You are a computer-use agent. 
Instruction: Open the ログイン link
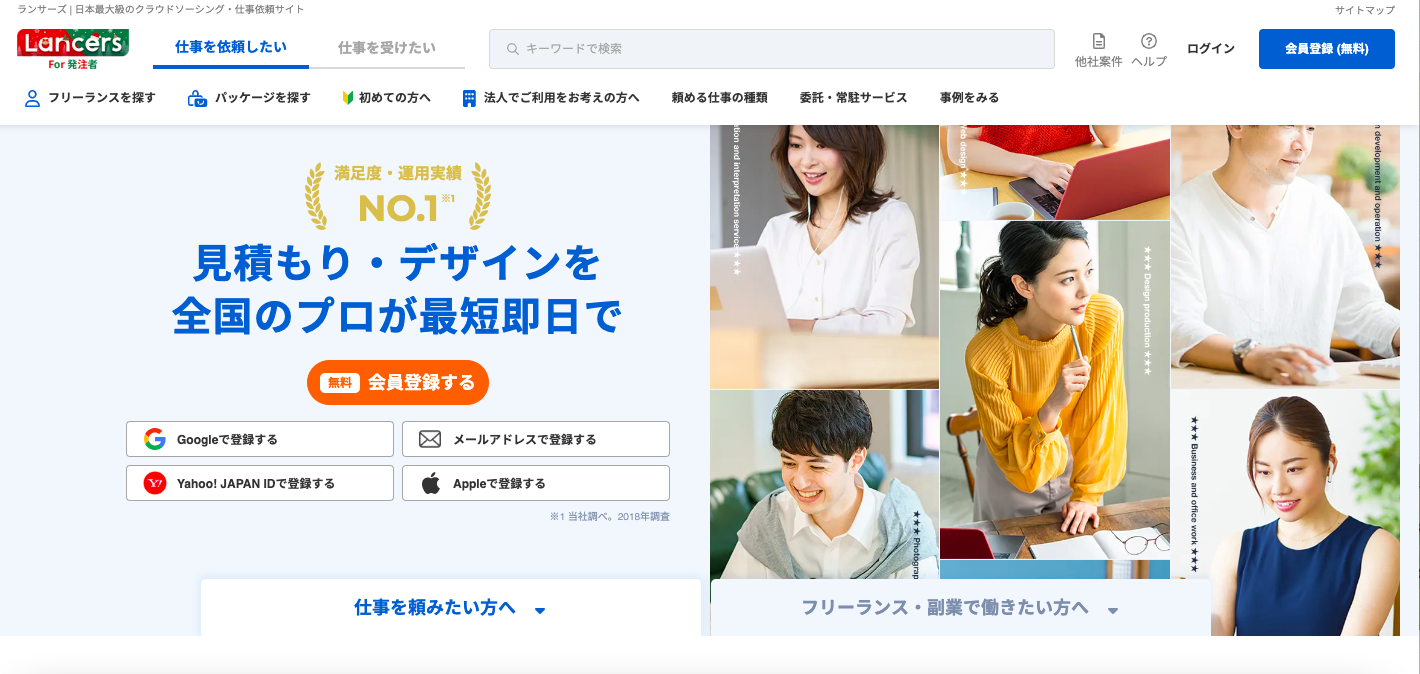1211,49
